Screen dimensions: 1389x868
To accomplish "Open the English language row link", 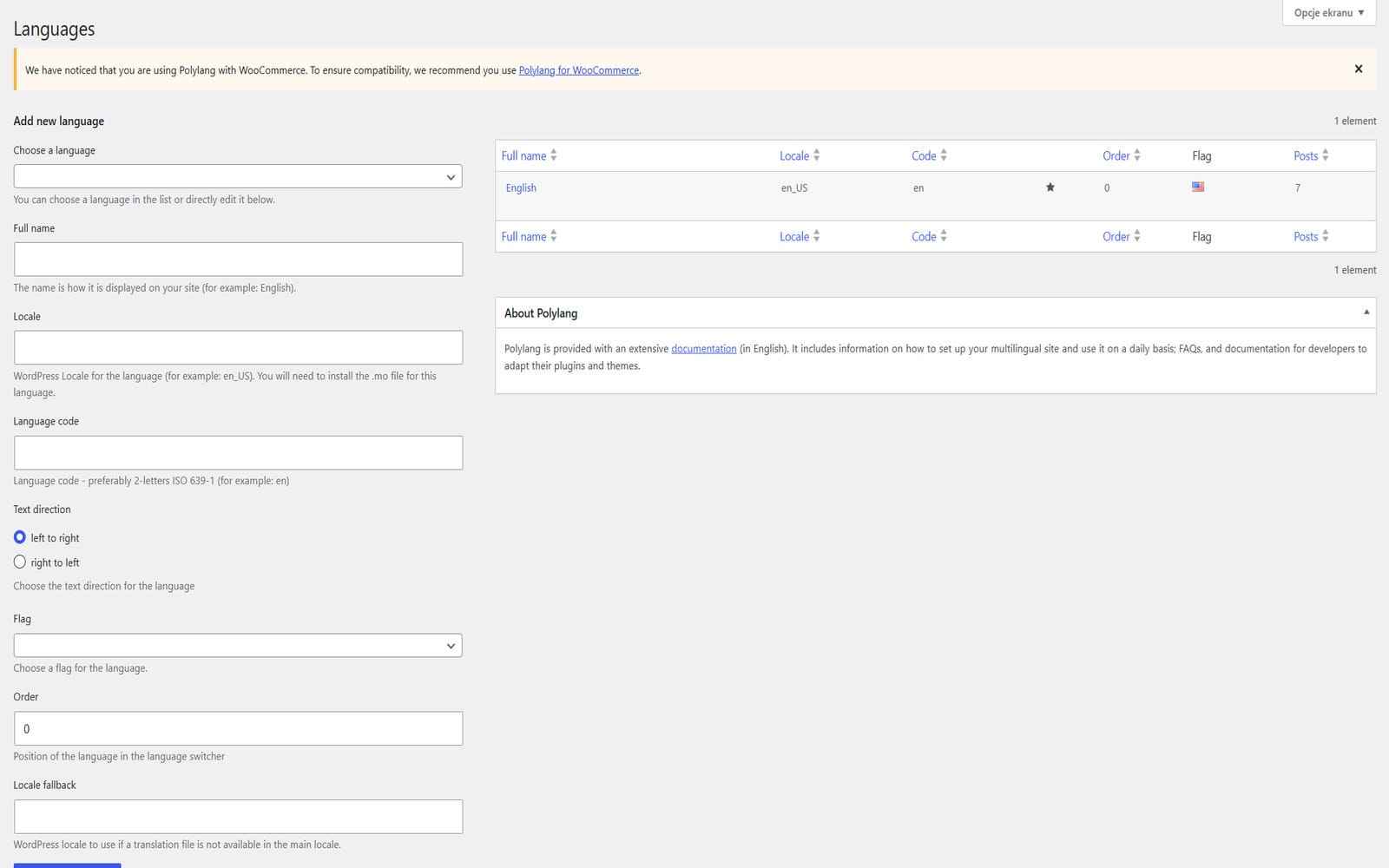I will tap(521, 187).
